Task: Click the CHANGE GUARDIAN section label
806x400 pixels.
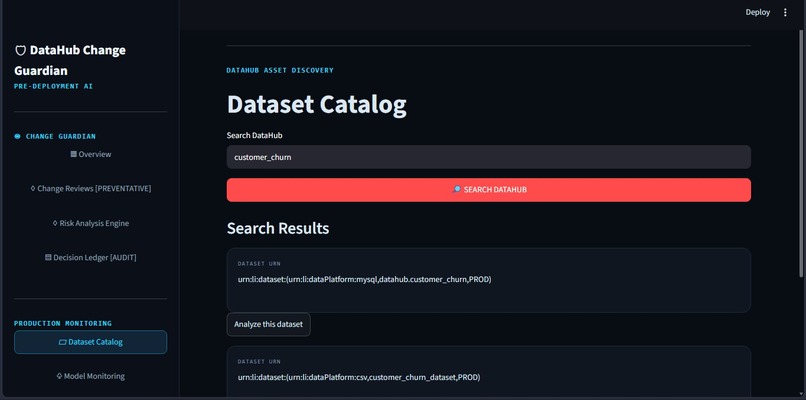Action: [55, 136]
